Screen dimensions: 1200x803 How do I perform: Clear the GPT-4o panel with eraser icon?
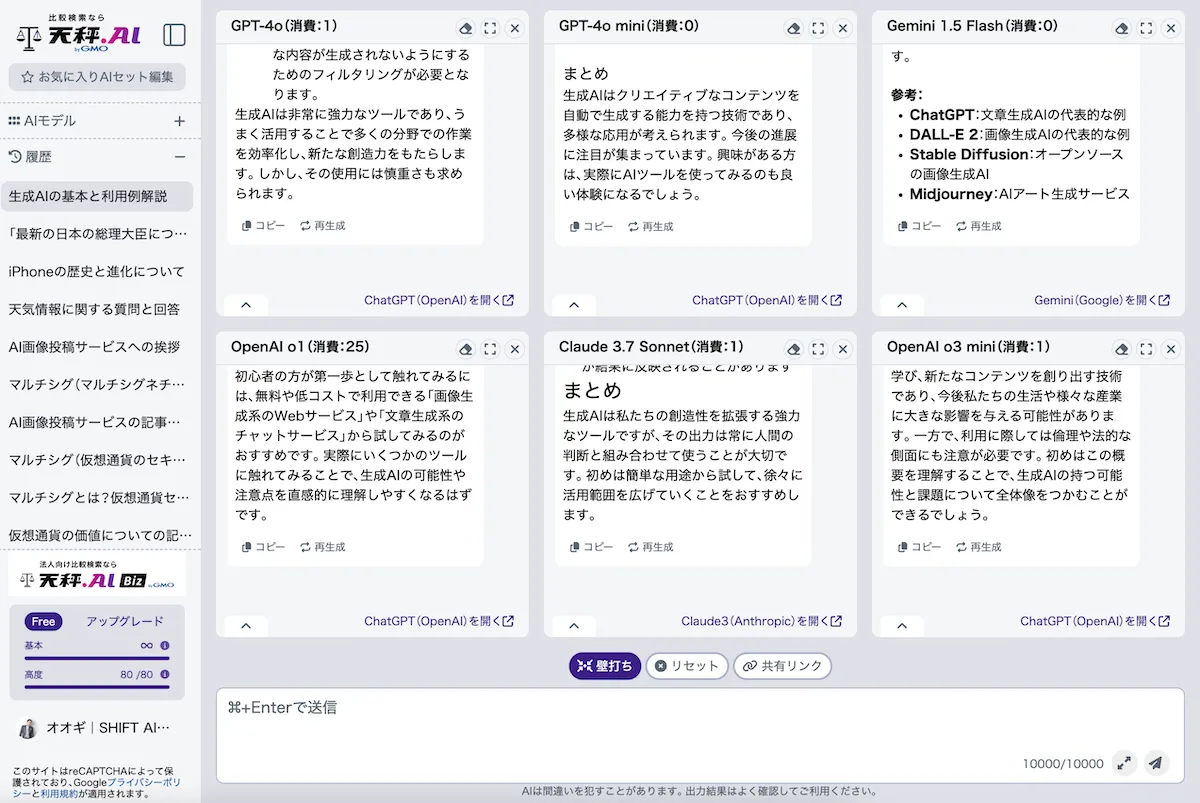click(x=465, y=29)
